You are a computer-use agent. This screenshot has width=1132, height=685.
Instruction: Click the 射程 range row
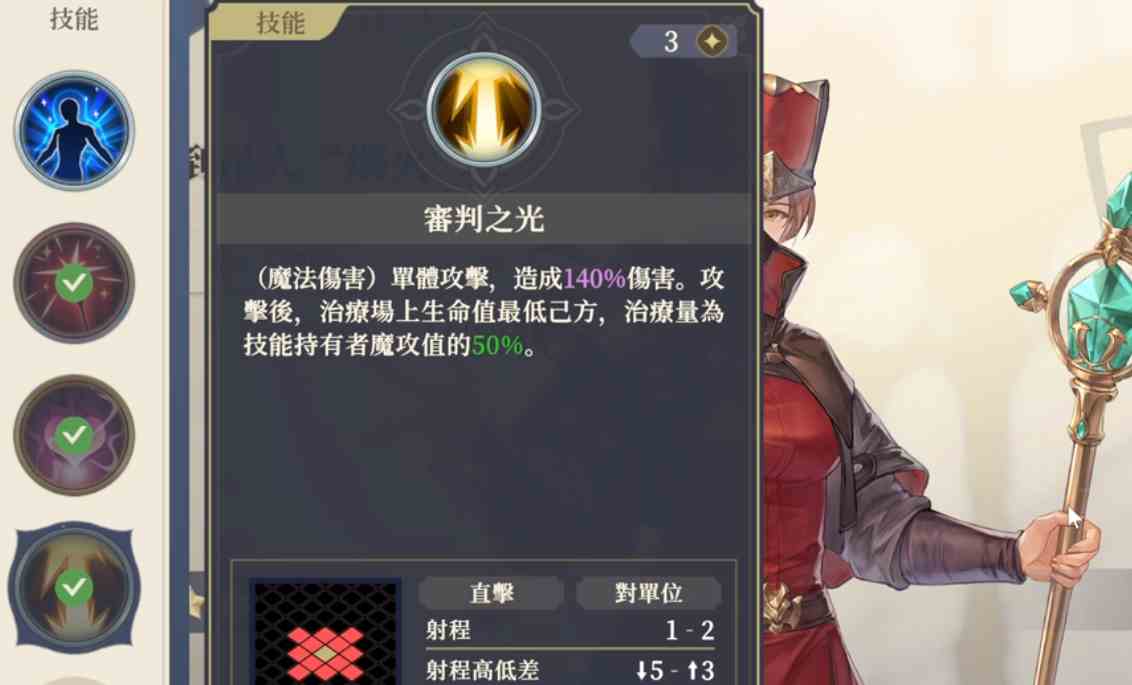tap(570, 631)
